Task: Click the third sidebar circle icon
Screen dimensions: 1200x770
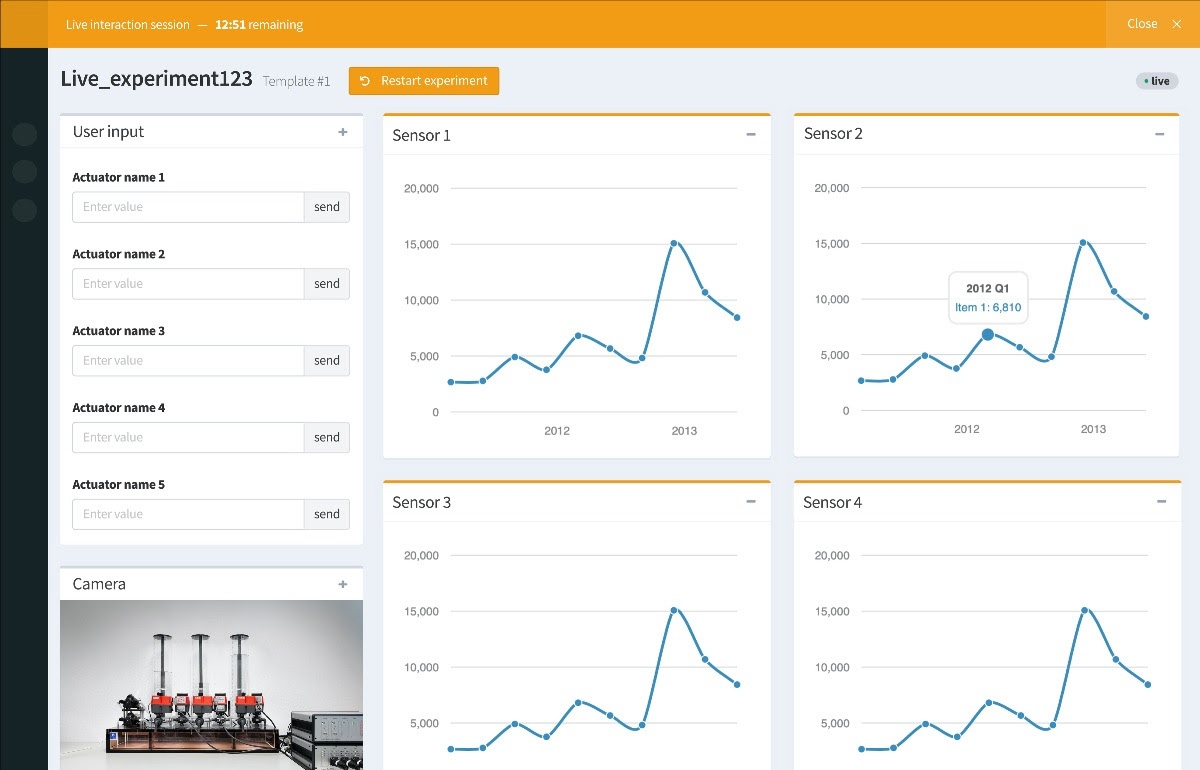Action: coord(25,210)
